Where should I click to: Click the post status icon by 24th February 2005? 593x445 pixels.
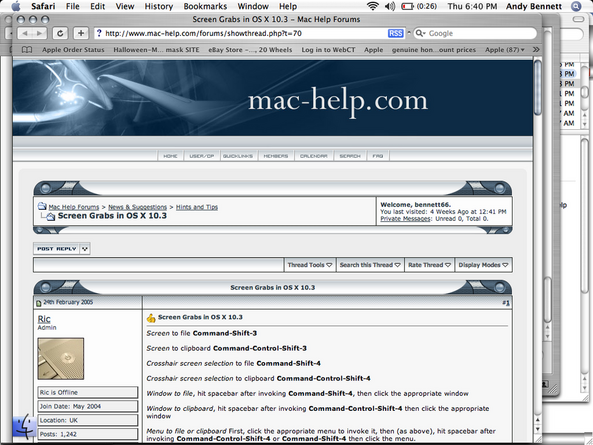point(39,303)
